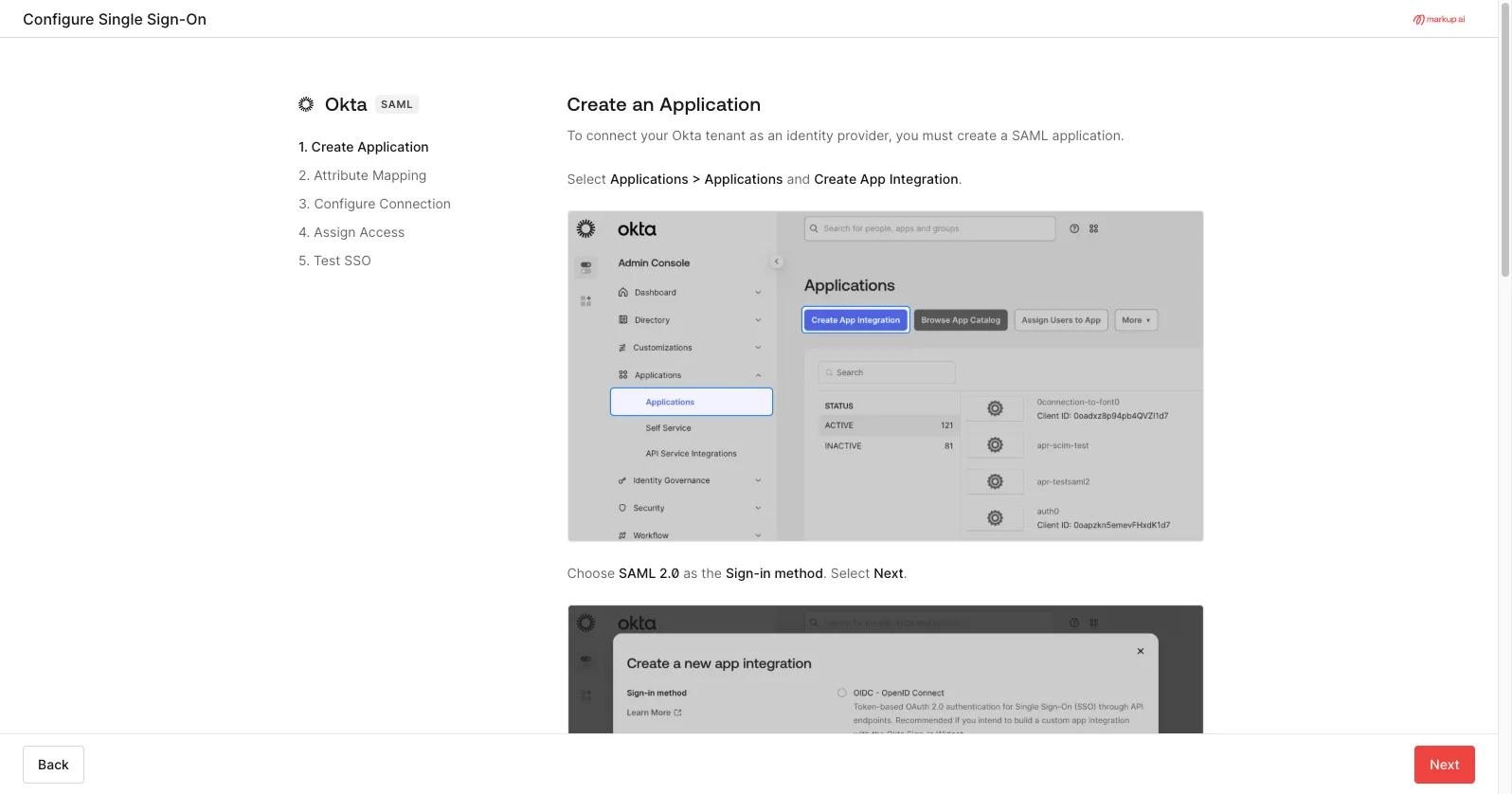Click the red Next button
Screen dimensions: 1512x794
(1445, 765)
